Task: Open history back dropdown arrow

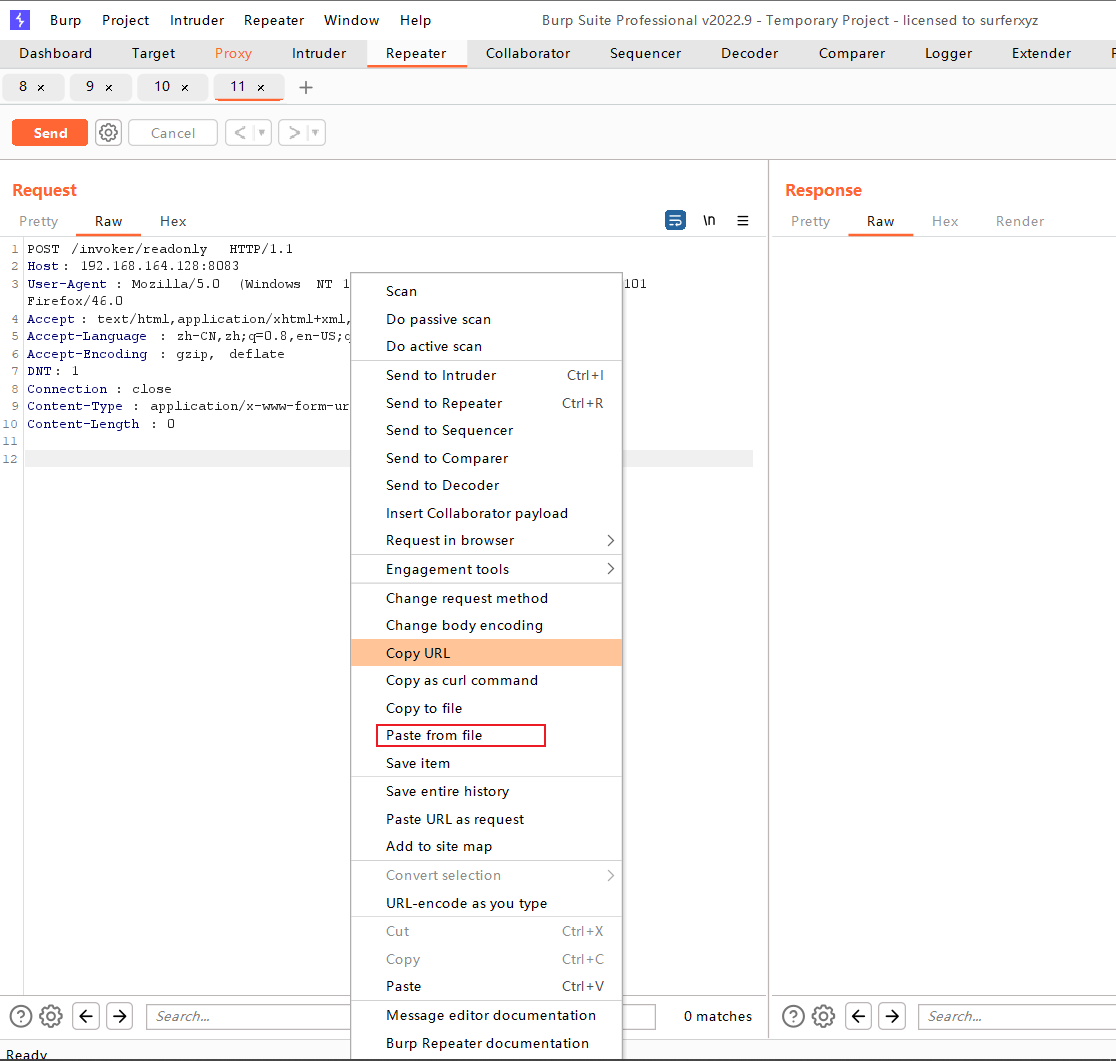Action: (x=262, y=133)
